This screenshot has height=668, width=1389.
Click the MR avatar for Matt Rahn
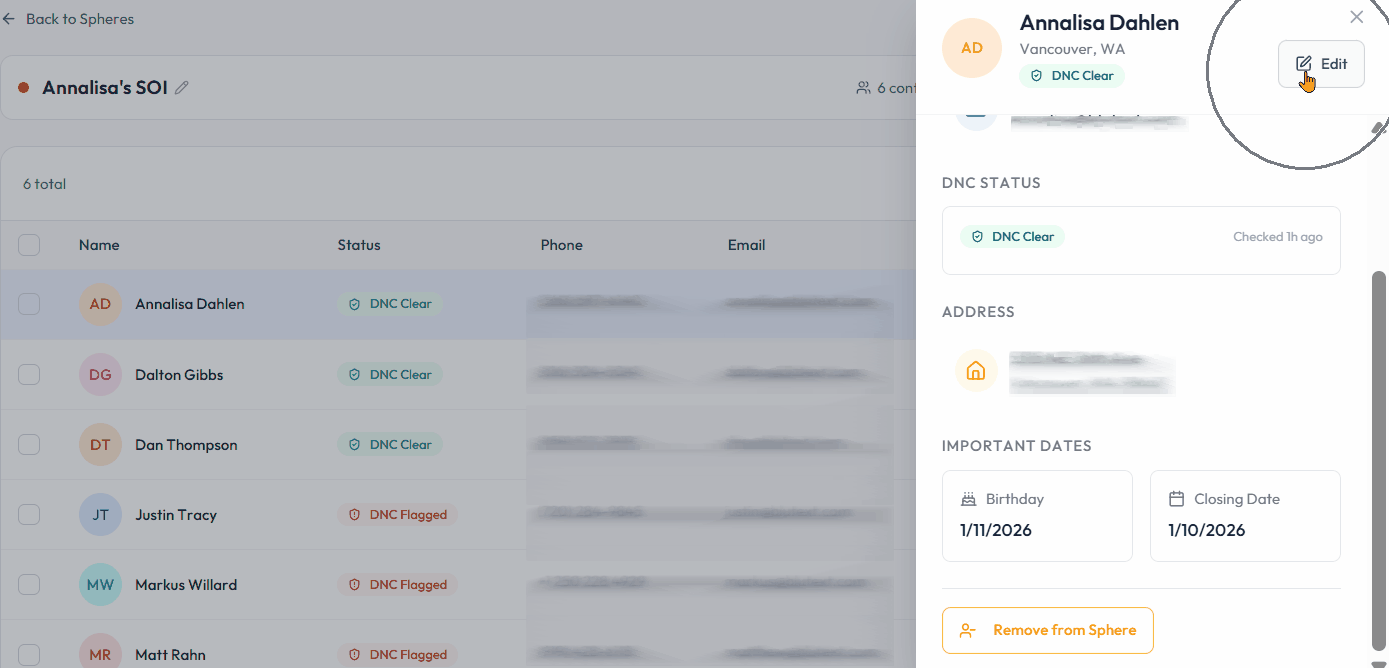[x=100, y=654]
